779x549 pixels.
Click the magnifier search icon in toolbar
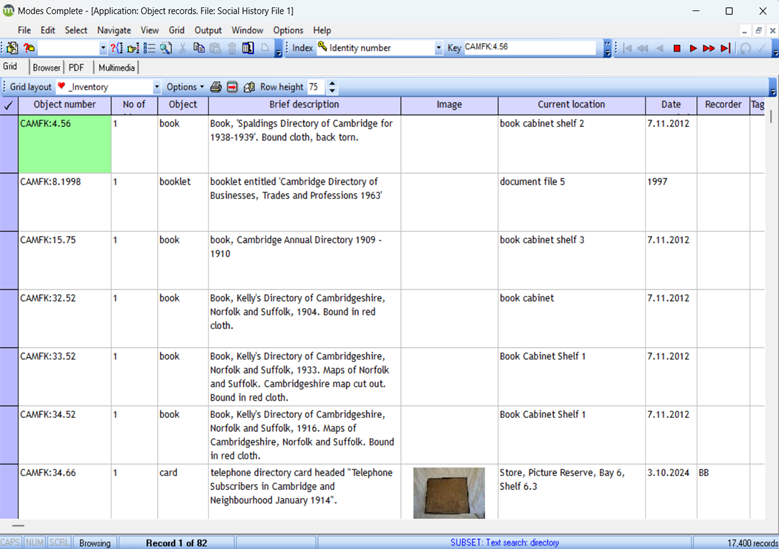(166, 48)
